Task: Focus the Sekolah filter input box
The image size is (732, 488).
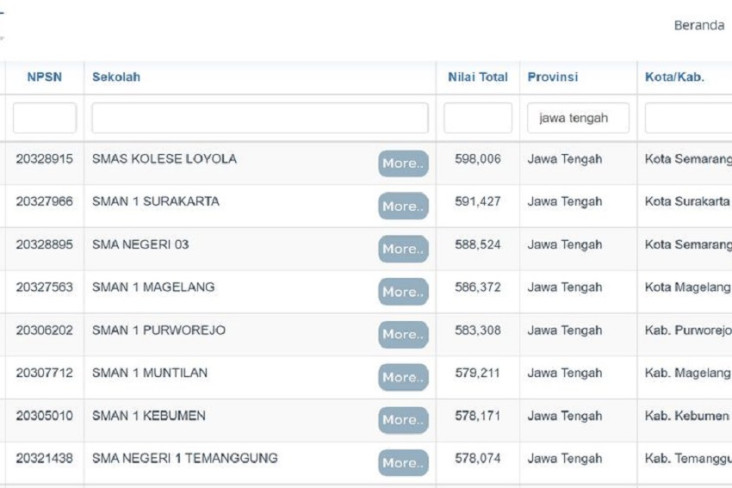Action: click(260, 118)
